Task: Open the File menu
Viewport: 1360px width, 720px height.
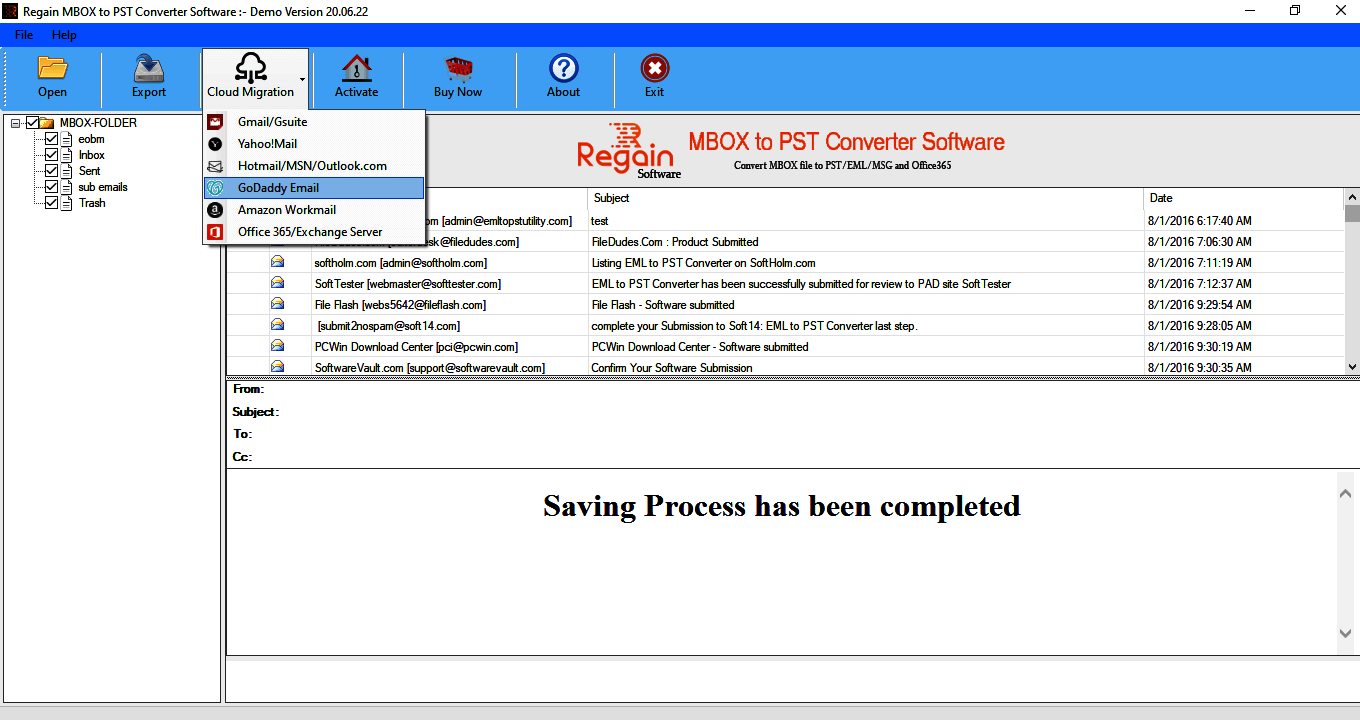Action: tap(23, 35)
